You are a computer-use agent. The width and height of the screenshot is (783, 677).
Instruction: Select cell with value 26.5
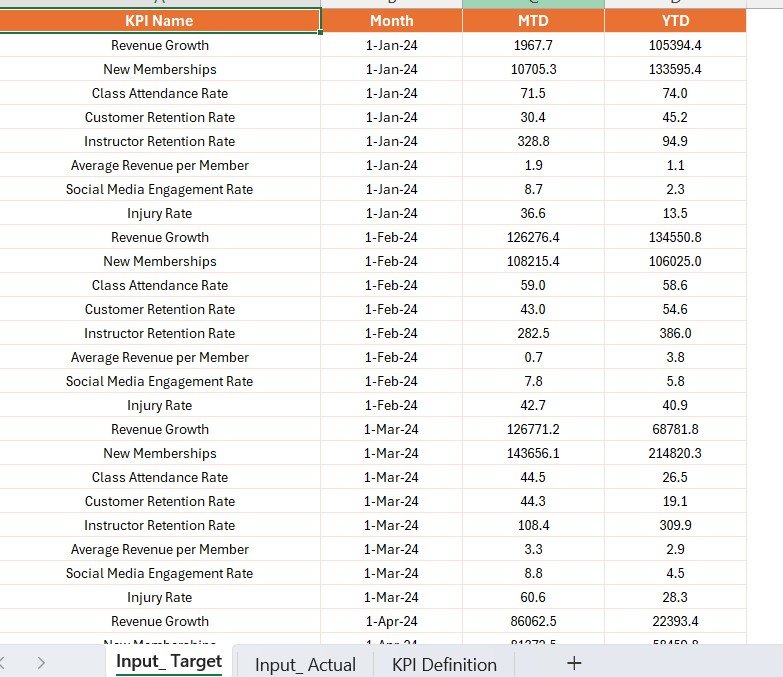(x=675, y=476)
